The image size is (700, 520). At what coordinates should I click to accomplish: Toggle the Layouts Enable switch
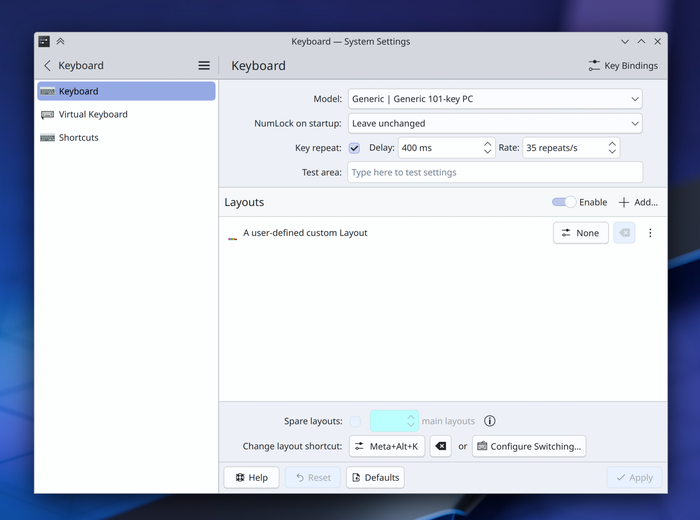click(x=564, y=202)
